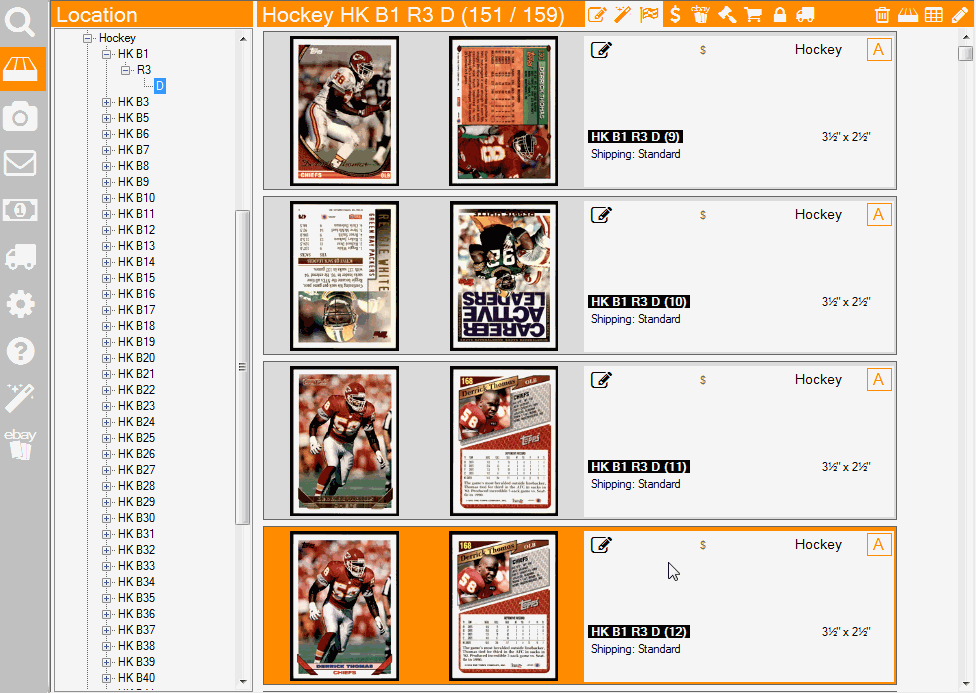Image resolution: width=976 pixels, height=693 pixels.
Task: Open the dollar bill section in the sidebar
Action: coord(20,210)
